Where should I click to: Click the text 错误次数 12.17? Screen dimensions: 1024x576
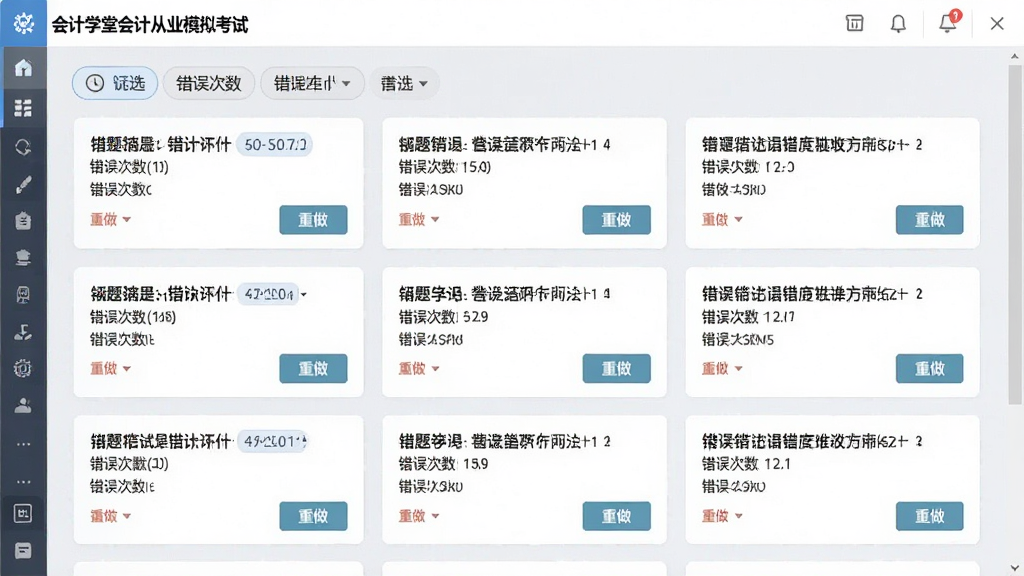point(748,317)
